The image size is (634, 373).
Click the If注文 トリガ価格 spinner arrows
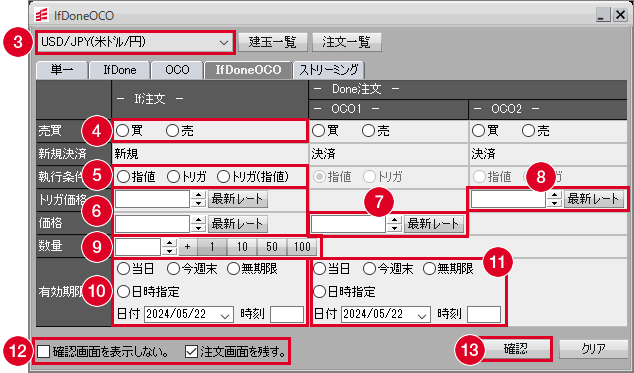pos(199,199)
